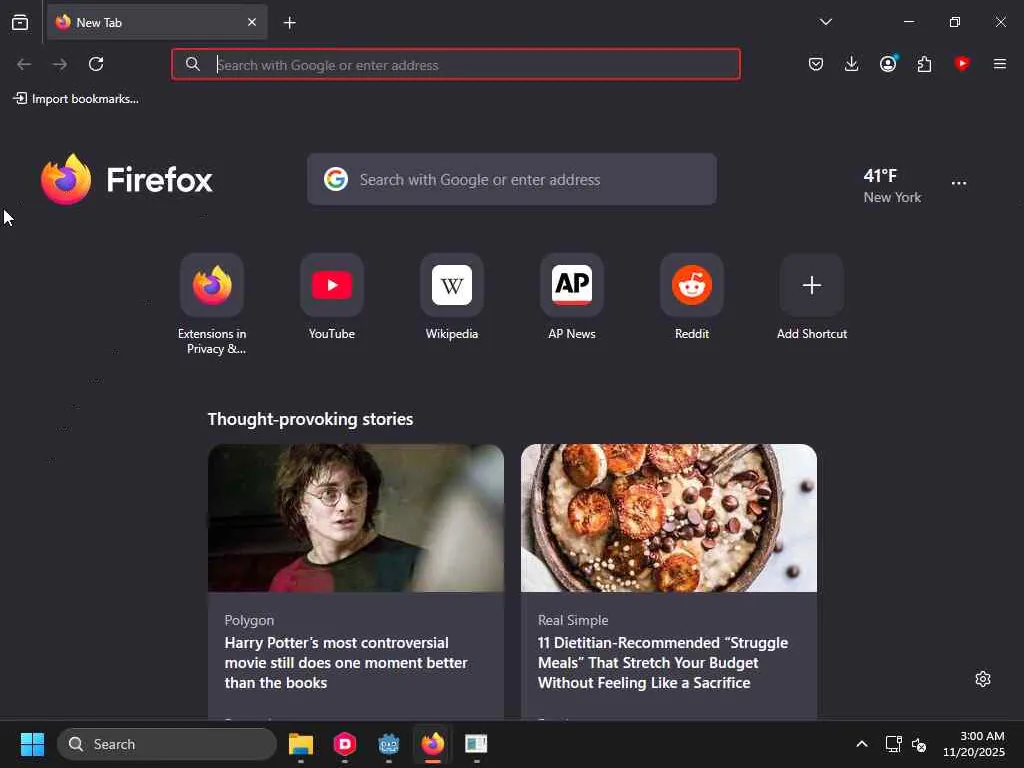
Task: Go forward with the forward arrow
Action: (59, 64)
